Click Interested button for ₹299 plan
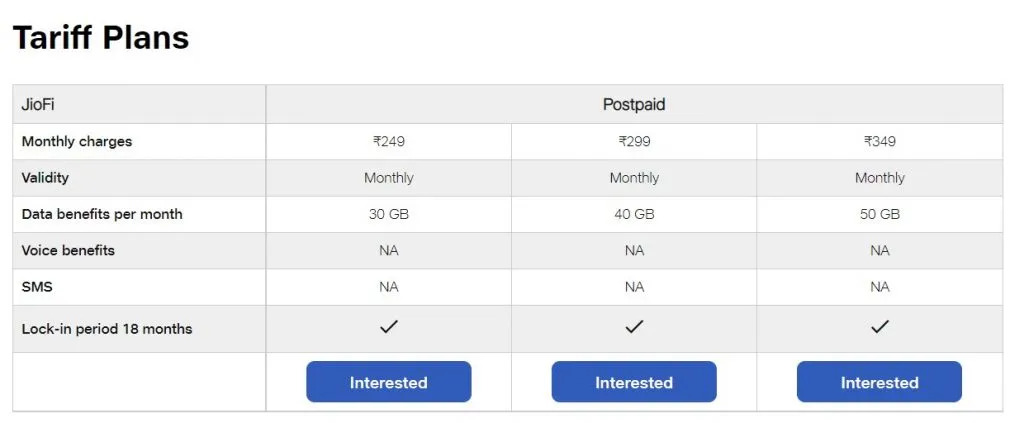 [x=634, y=382]
